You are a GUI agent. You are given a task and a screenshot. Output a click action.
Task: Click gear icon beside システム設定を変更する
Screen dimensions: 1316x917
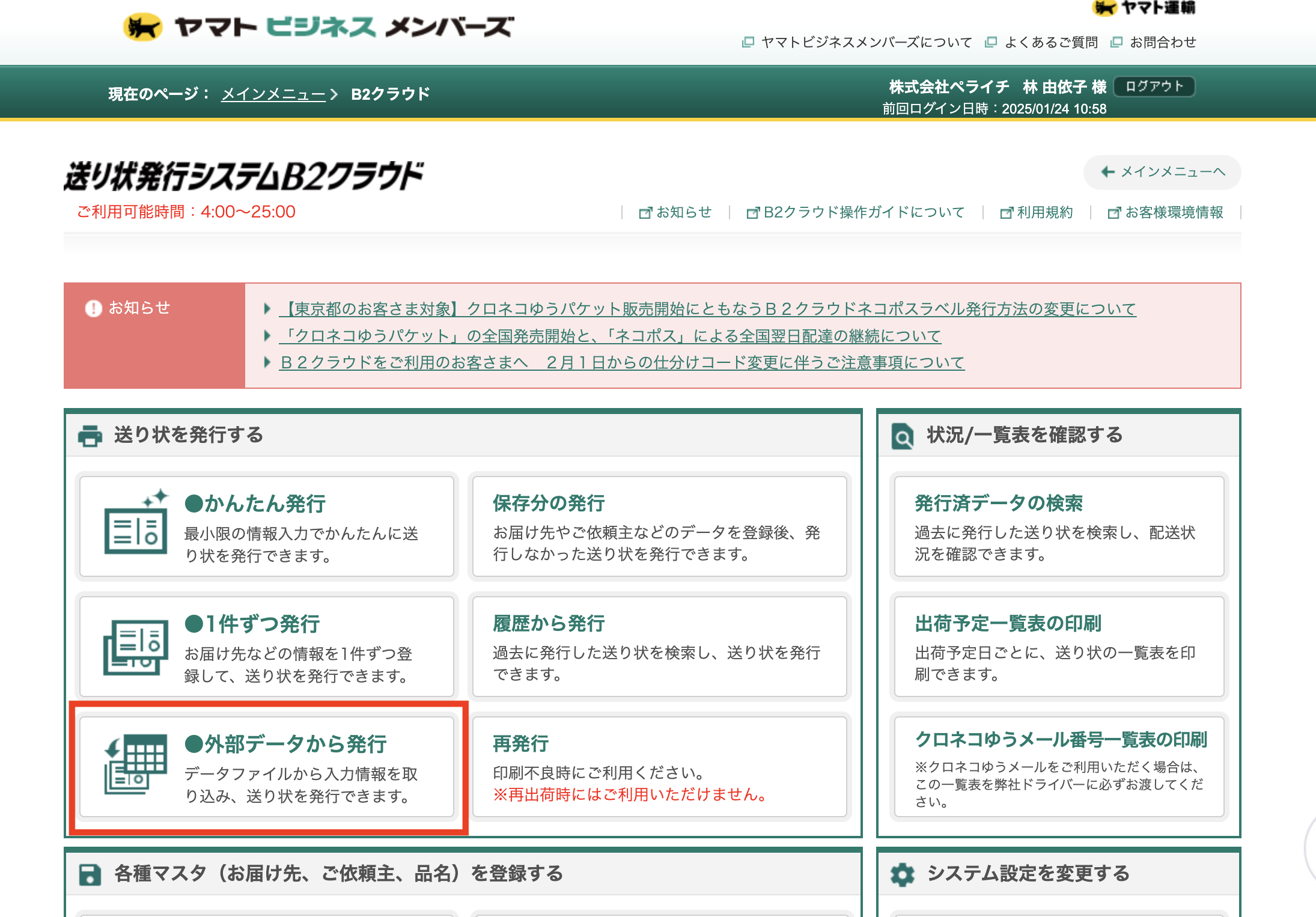click(x=902, y=874)
